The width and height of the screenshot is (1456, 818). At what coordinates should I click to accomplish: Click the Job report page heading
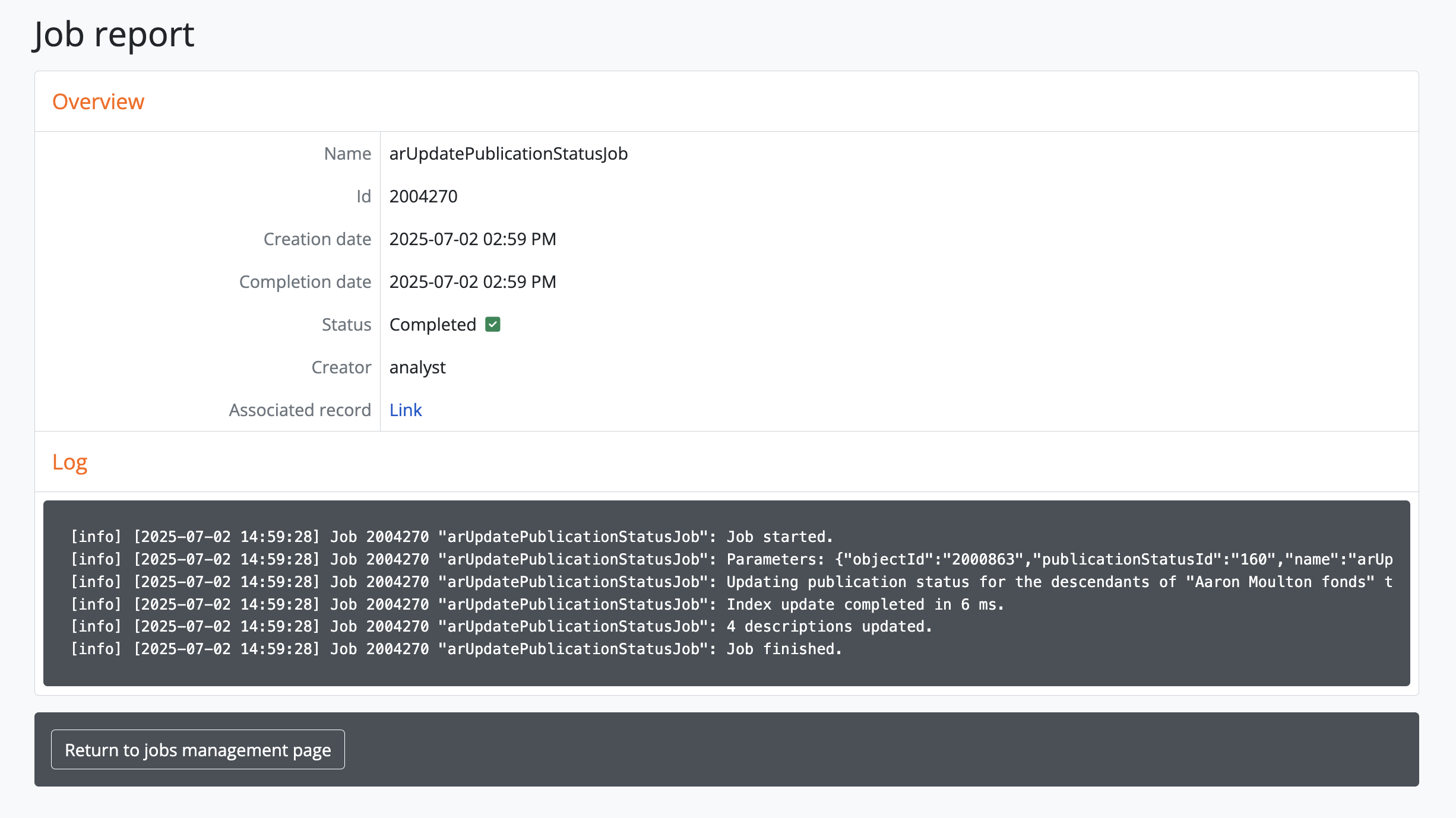pyautogui.click(x=114, y=34)
